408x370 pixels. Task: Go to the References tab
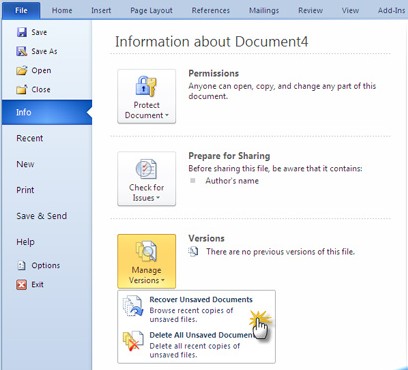coord(211,10)
